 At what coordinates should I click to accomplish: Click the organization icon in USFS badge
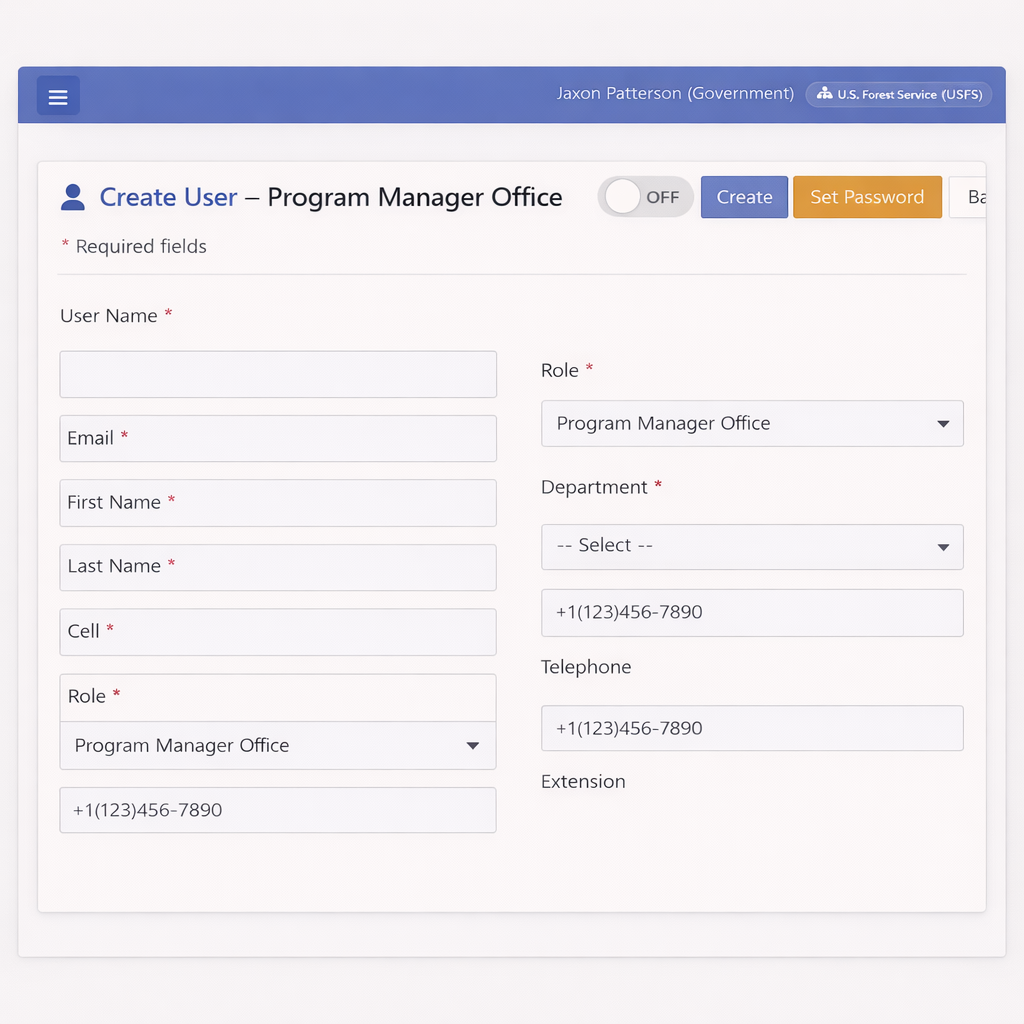(x=824, y=94)
